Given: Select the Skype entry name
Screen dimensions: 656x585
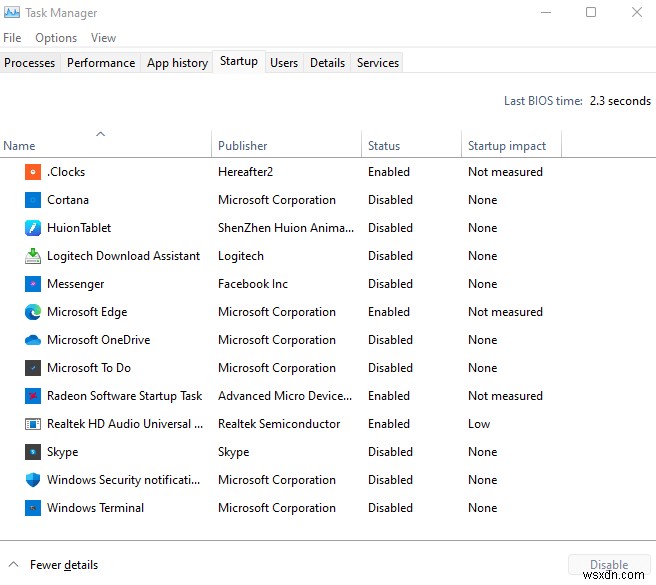Looking at the screenshot, I should pyautogui.click(x=62, y=452).
